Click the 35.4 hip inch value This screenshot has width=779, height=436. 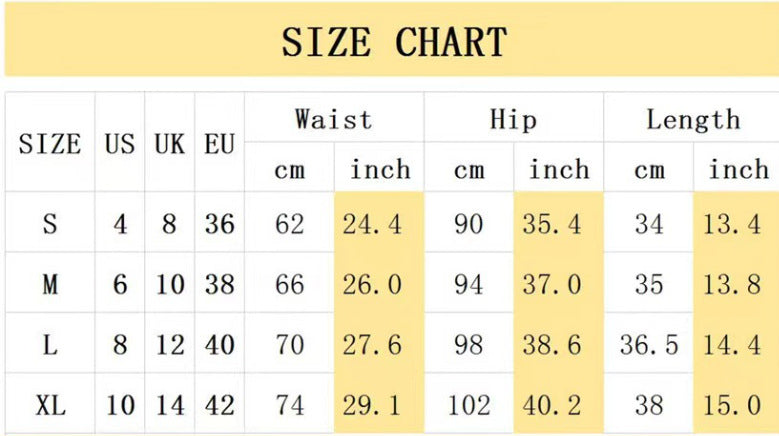[x=552, y=224]
